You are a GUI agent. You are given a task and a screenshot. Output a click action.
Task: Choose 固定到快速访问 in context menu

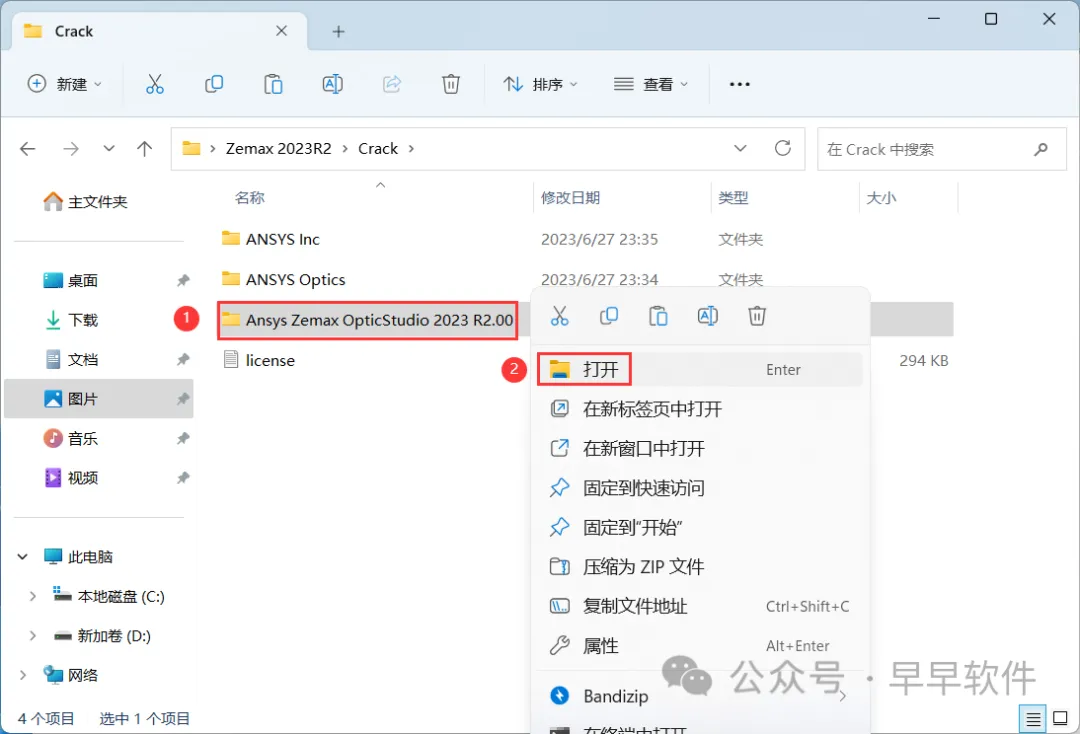[x=700, y=488]
